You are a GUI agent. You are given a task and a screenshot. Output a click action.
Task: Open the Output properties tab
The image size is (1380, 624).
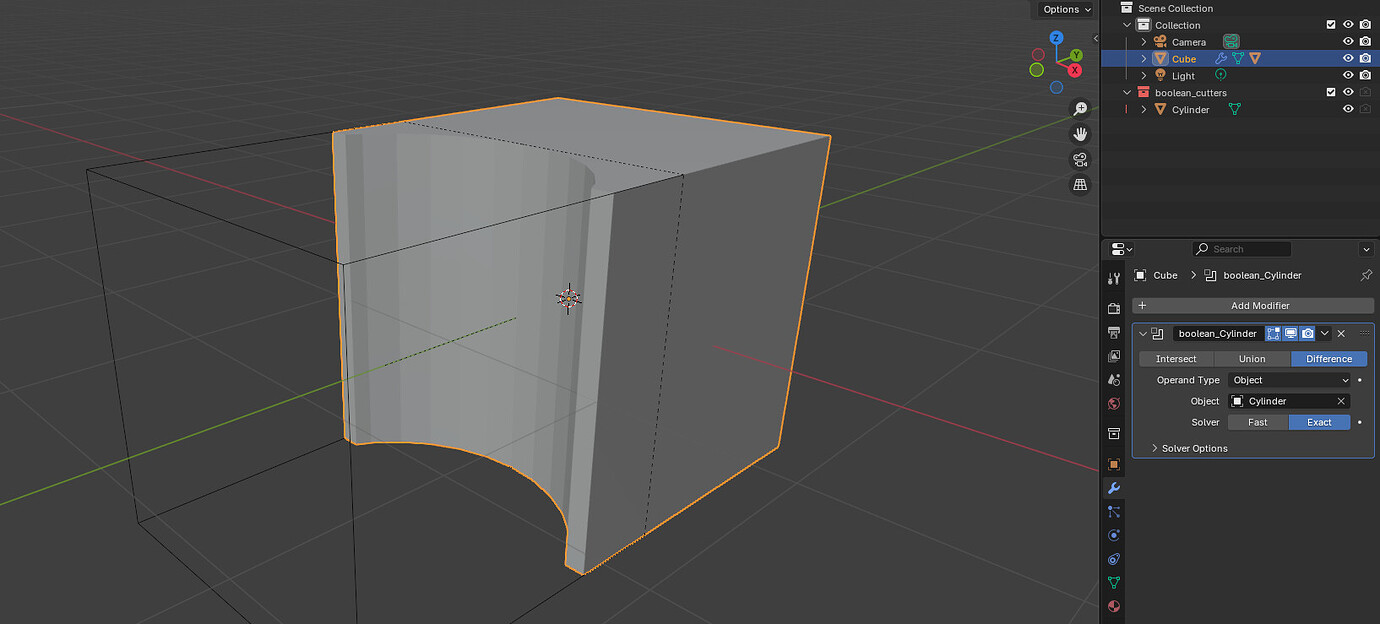1114,332
